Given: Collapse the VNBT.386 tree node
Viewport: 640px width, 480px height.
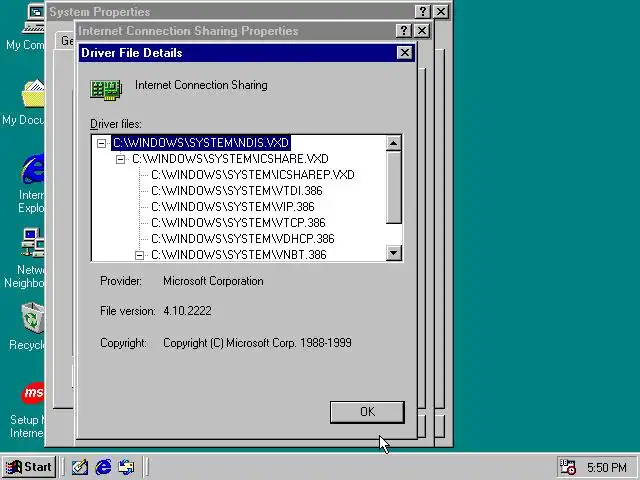Looking at the screenshot, I should (x=140, y=256).
